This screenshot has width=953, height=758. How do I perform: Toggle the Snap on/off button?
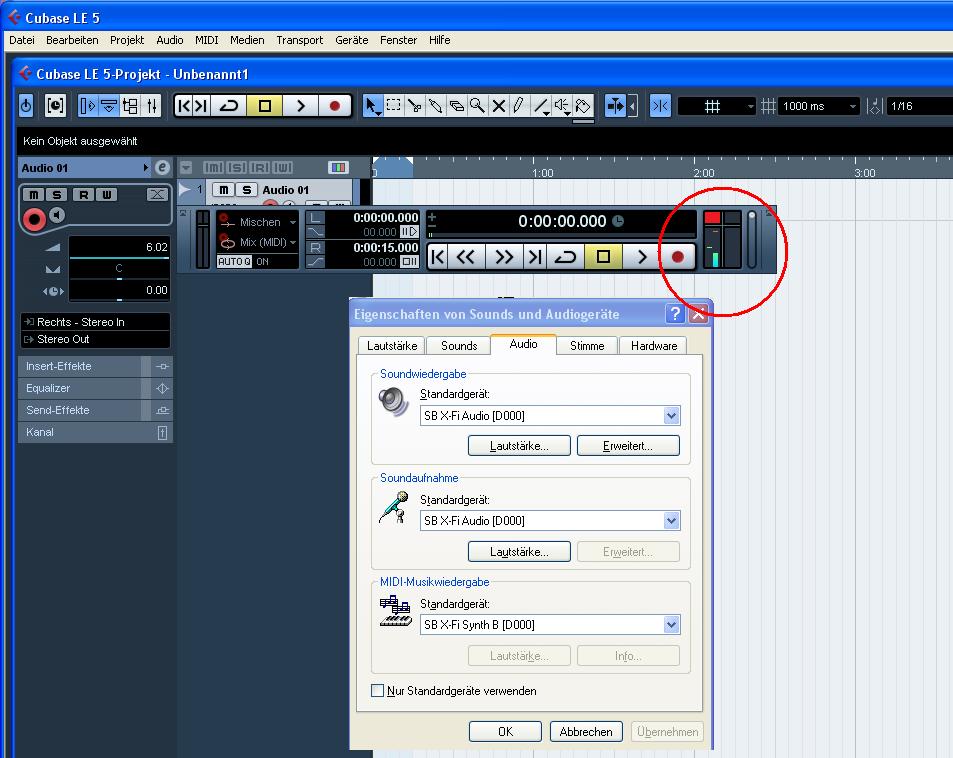pyautogui.click(x=660, y=106)
